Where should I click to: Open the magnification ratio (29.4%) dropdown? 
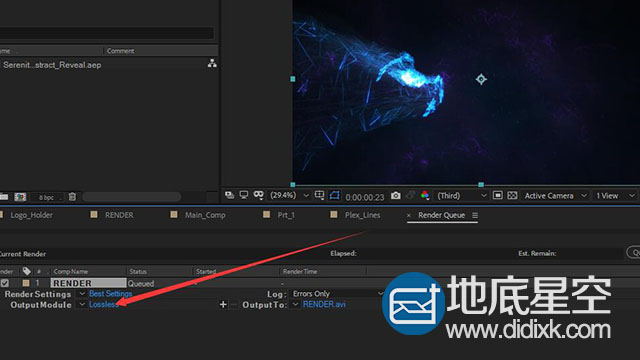(289, 196)
